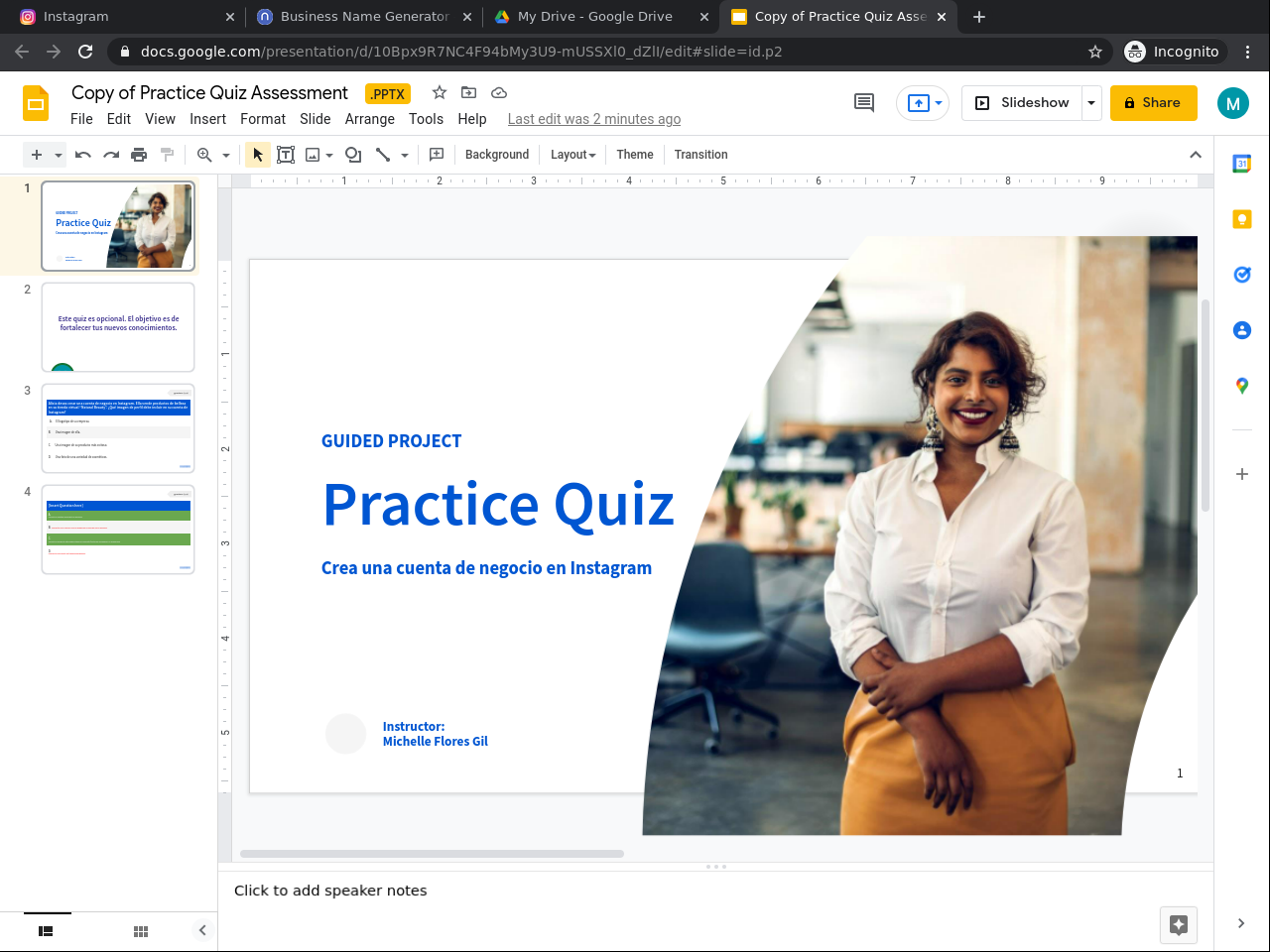Click the Background button
Viewport: 1270px width, 952px height.
[x=497, y=155]
